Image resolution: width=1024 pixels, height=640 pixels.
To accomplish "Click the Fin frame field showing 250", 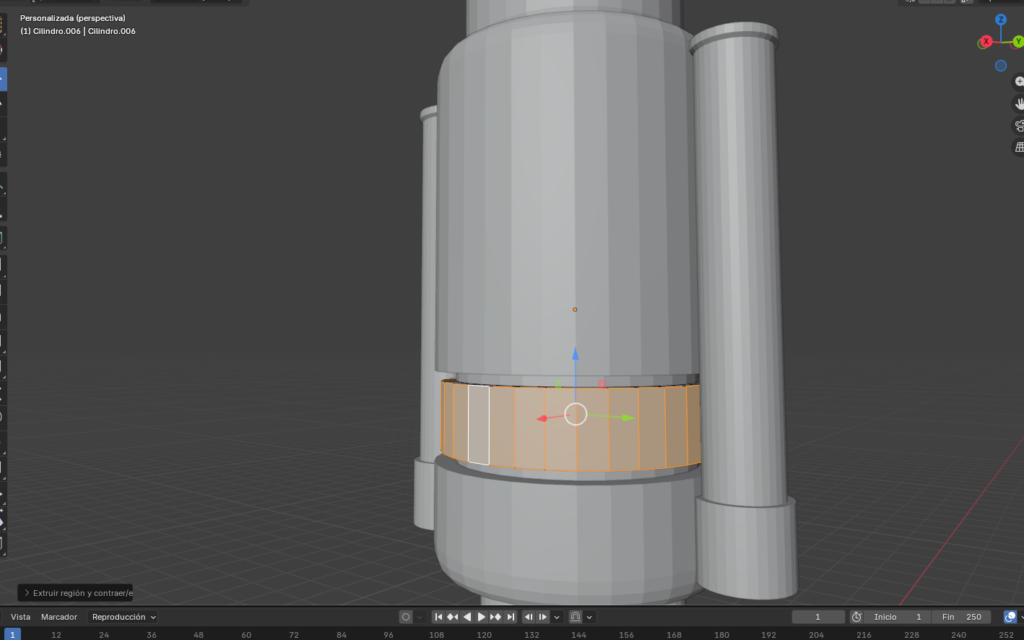I will click(x=963, y=617).
